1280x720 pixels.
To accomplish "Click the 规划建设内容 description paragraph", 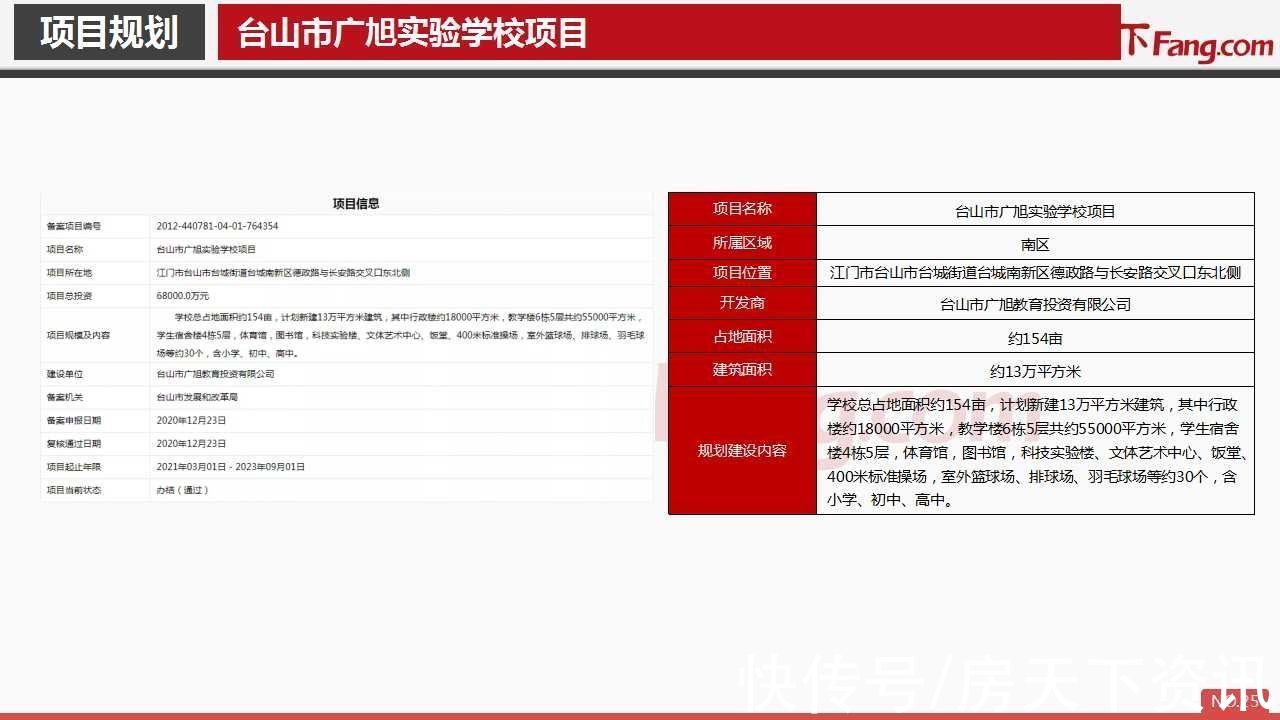I will (x=1035, y=452).
